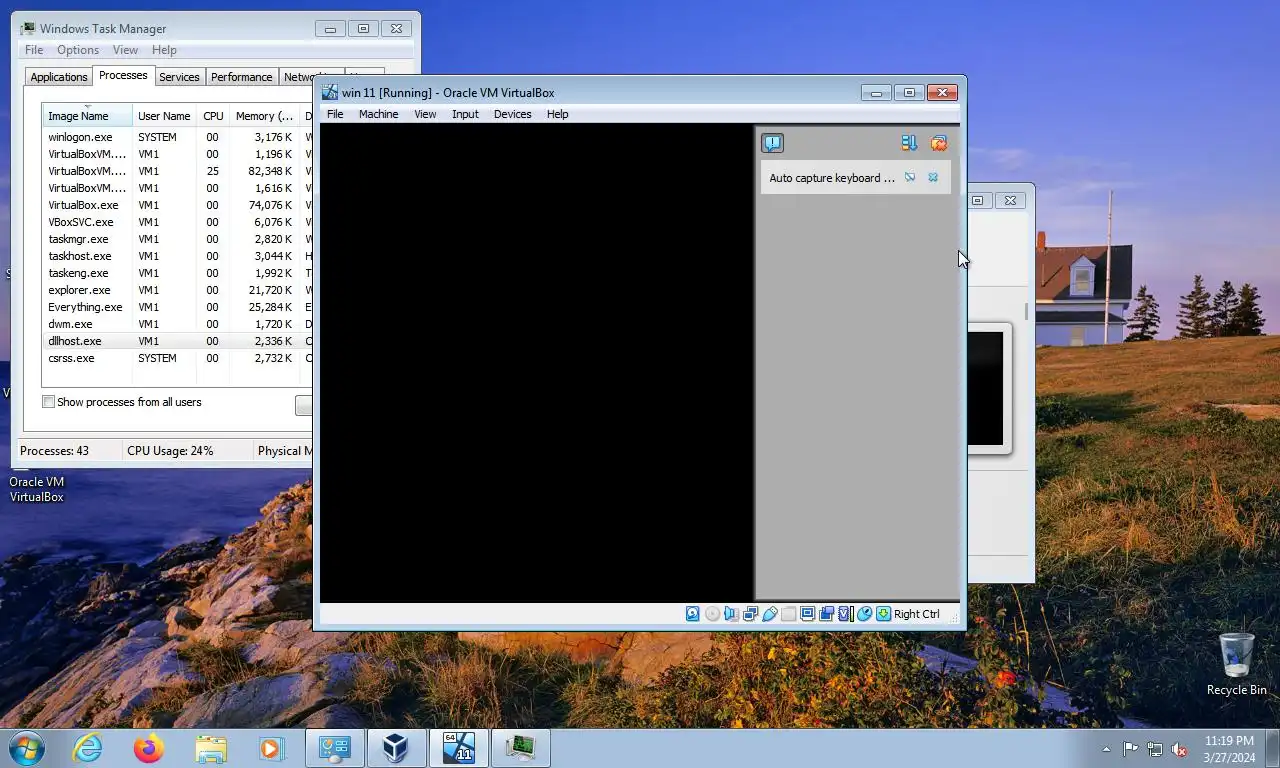Dismiss the Auto capture keyboard notification

click(x=933, y=177)
